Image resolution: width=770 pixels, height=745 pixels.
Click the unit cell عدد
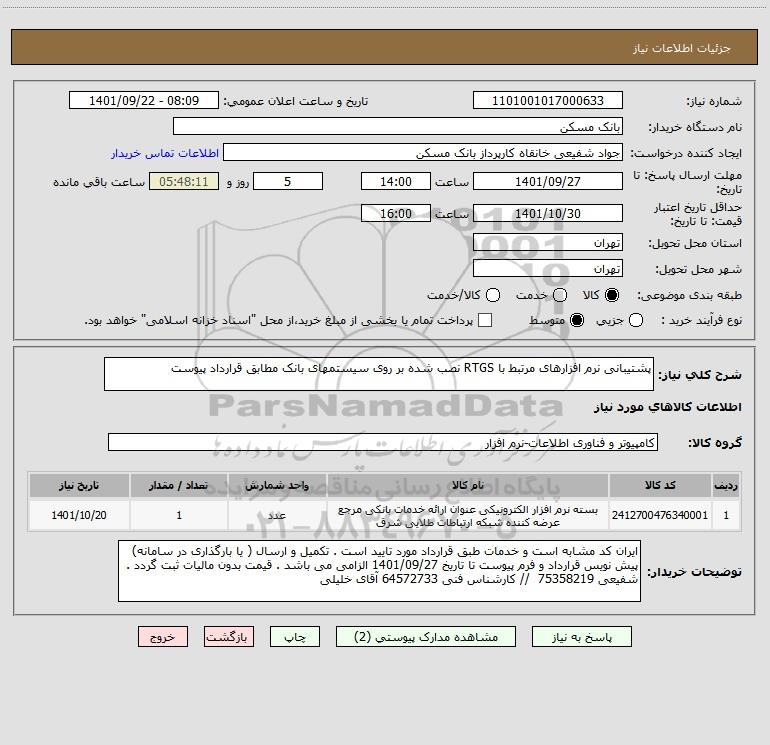click(277, 515)
